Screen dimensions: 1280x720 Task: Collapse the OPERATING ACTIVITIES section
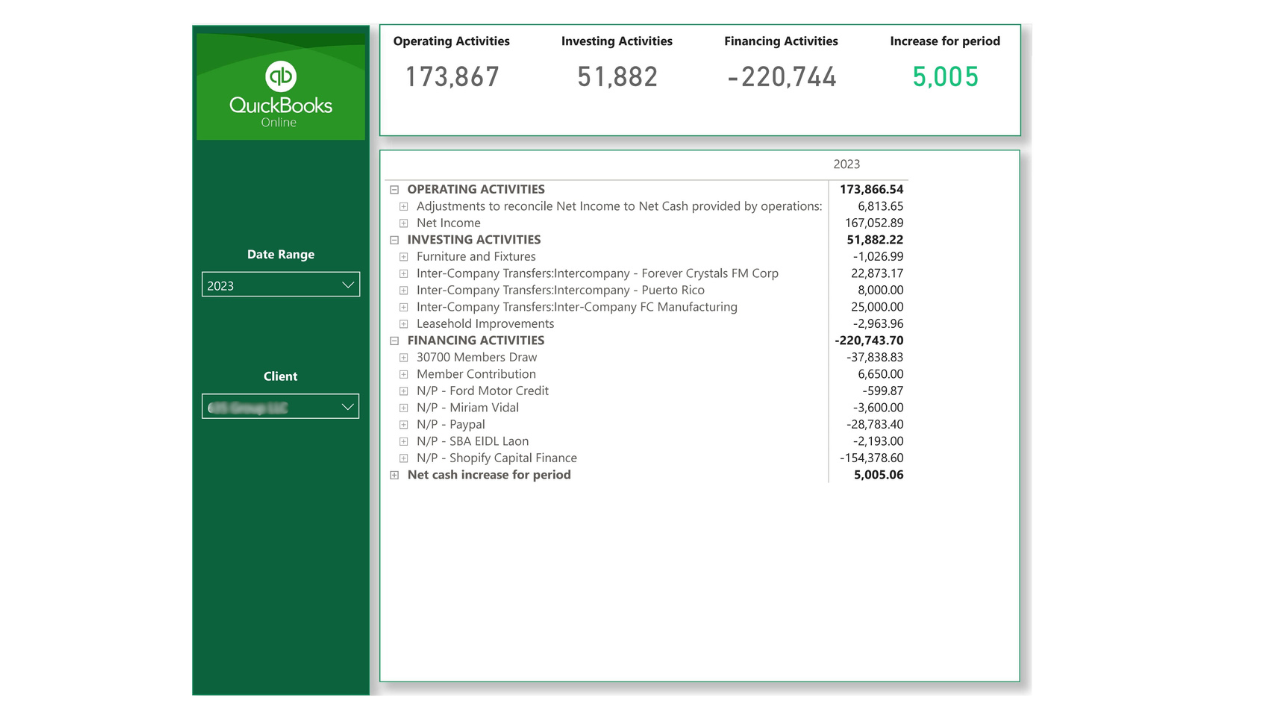(x=394, y=189)
